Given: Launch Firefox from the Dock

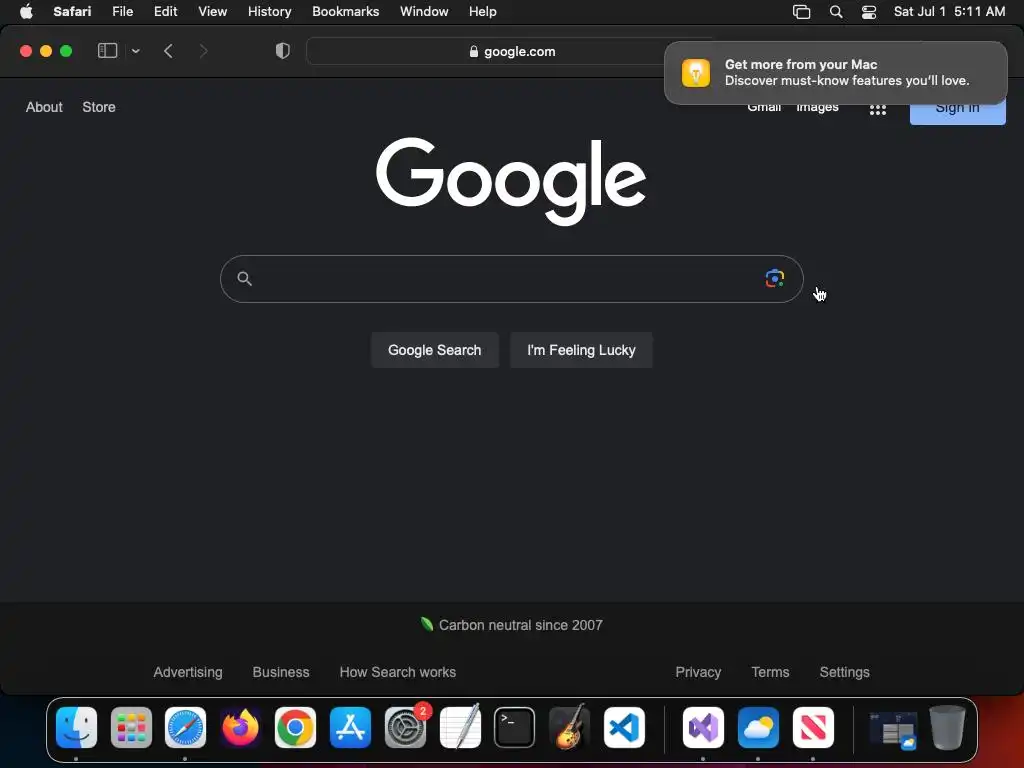Looking at the screenshot, I should coord(240,727).
